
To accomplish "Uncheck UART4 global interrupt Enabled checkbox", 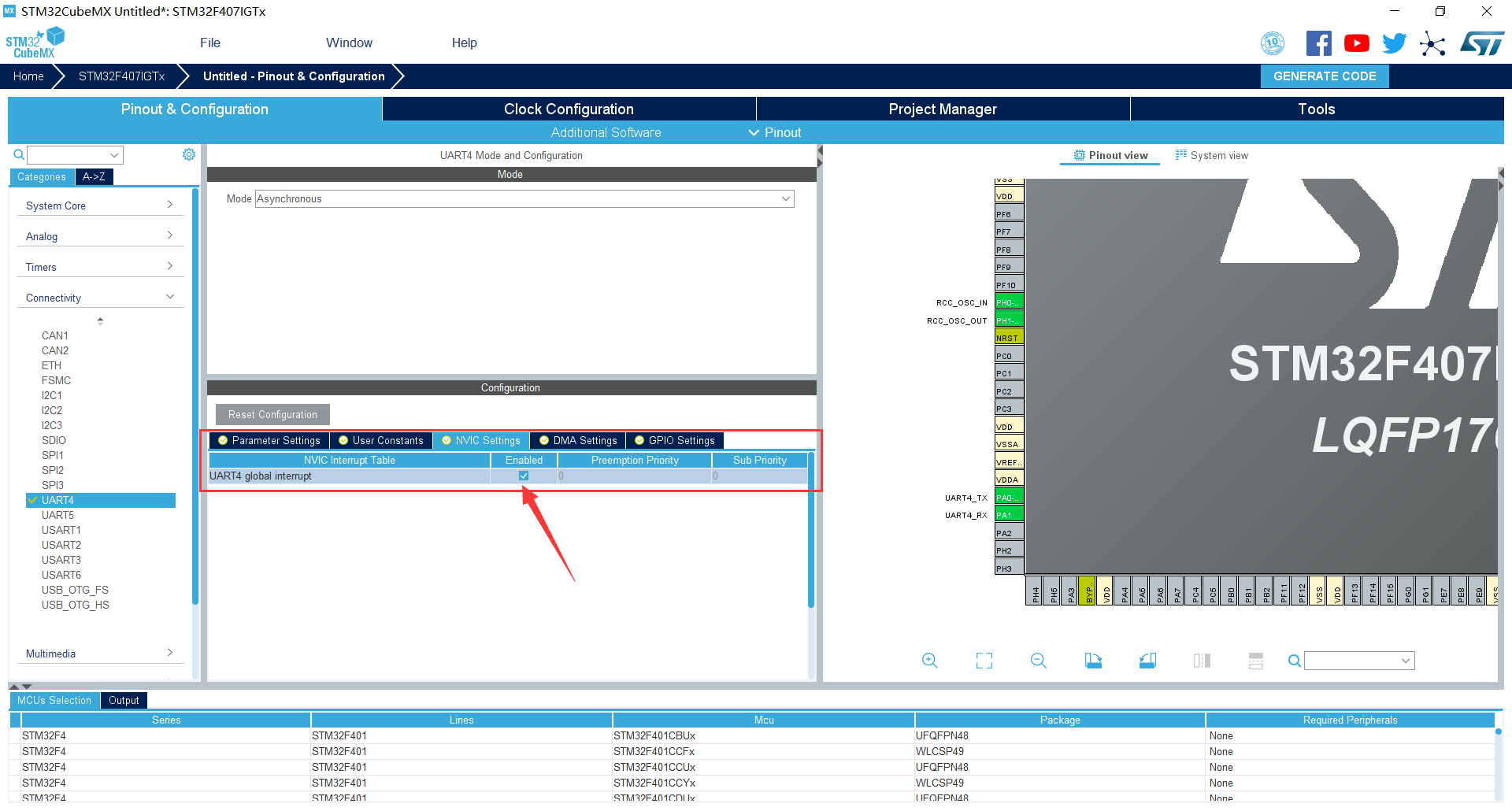I will point(524,476).
